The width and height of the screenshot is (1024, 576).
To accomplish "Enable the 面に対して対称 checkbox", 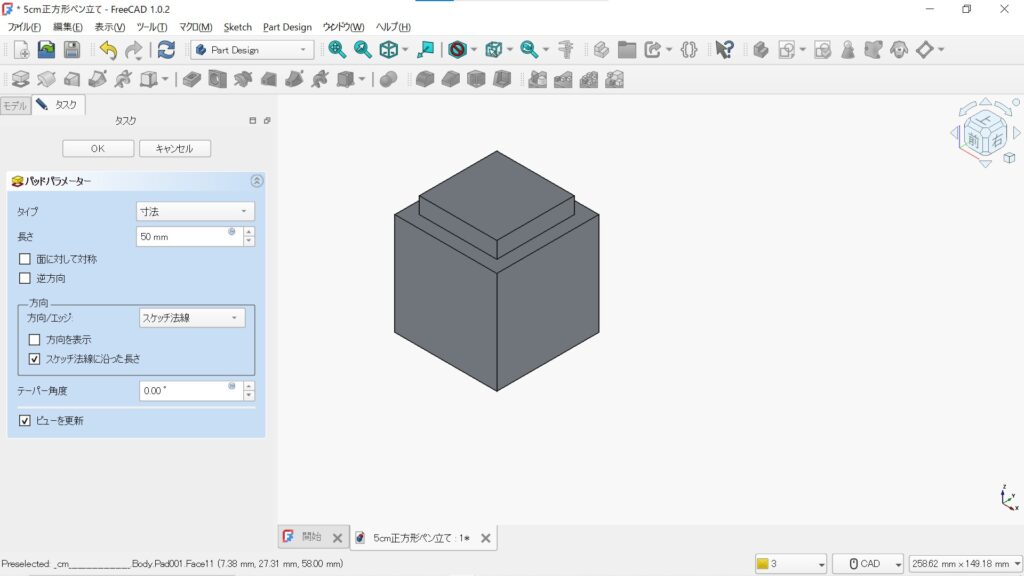I will point(25,259).
